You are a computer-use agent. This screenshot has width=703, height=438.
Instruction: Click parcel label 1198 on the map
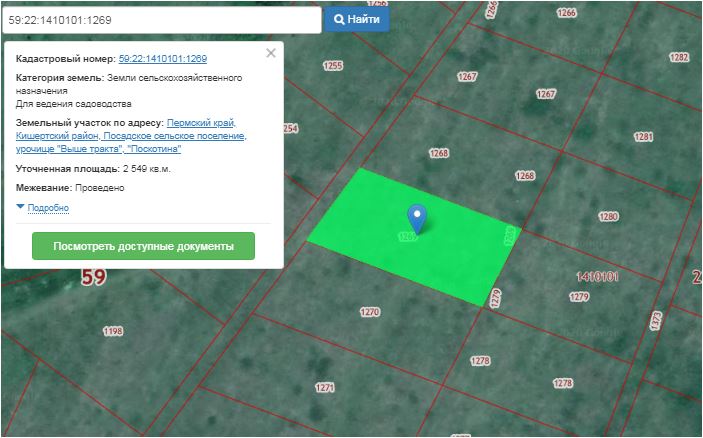[x=112, y=331]
